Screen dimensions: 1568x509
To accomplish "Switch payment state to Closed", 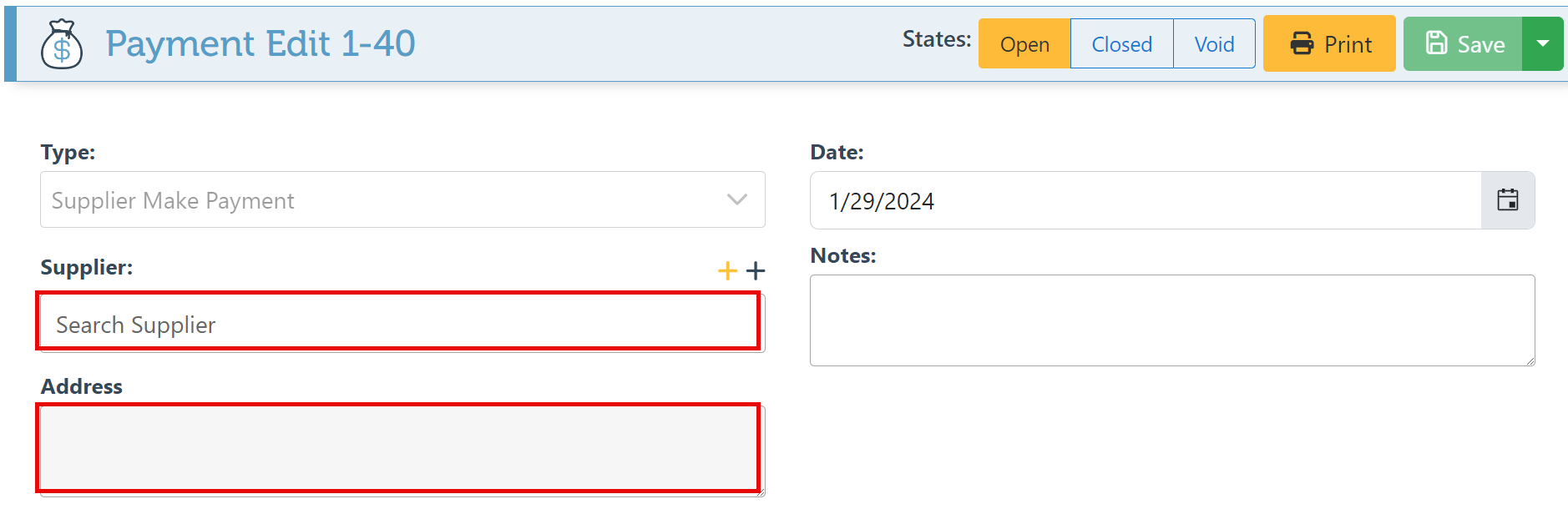I will tap(1121, 44).
